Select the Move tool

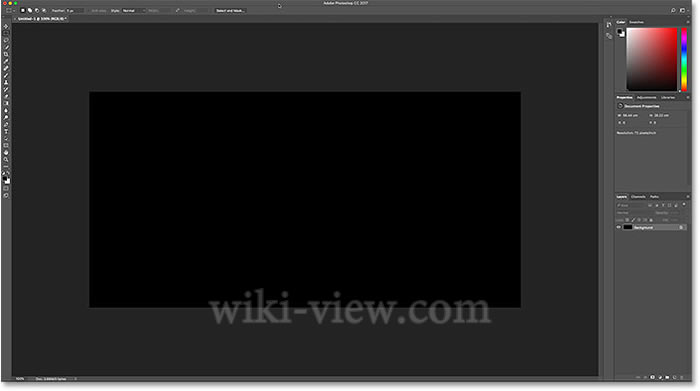pyautogui.click(x=6, y=27)
